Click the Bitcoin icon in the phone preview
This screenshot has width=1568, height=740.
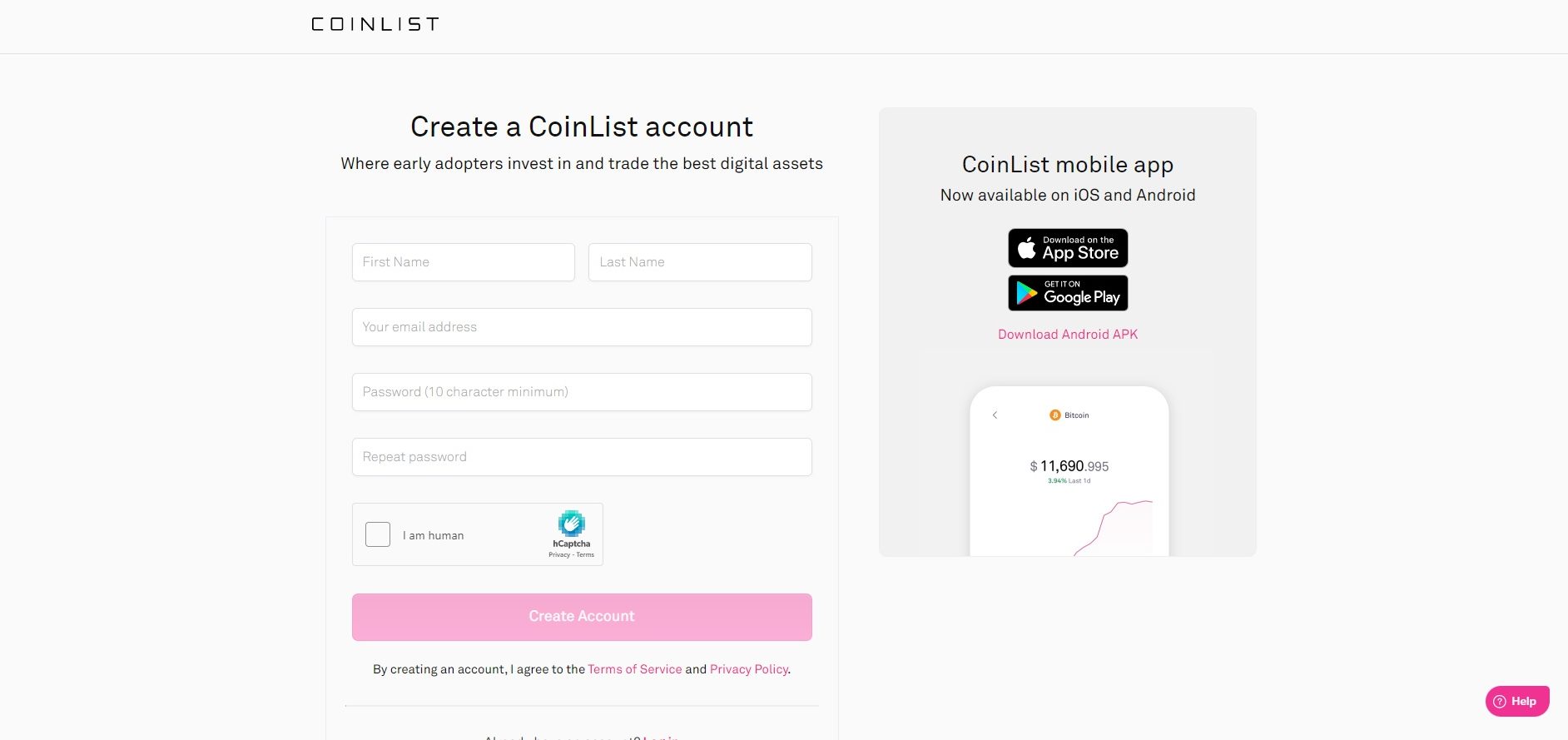click(x=1056, y=415)
